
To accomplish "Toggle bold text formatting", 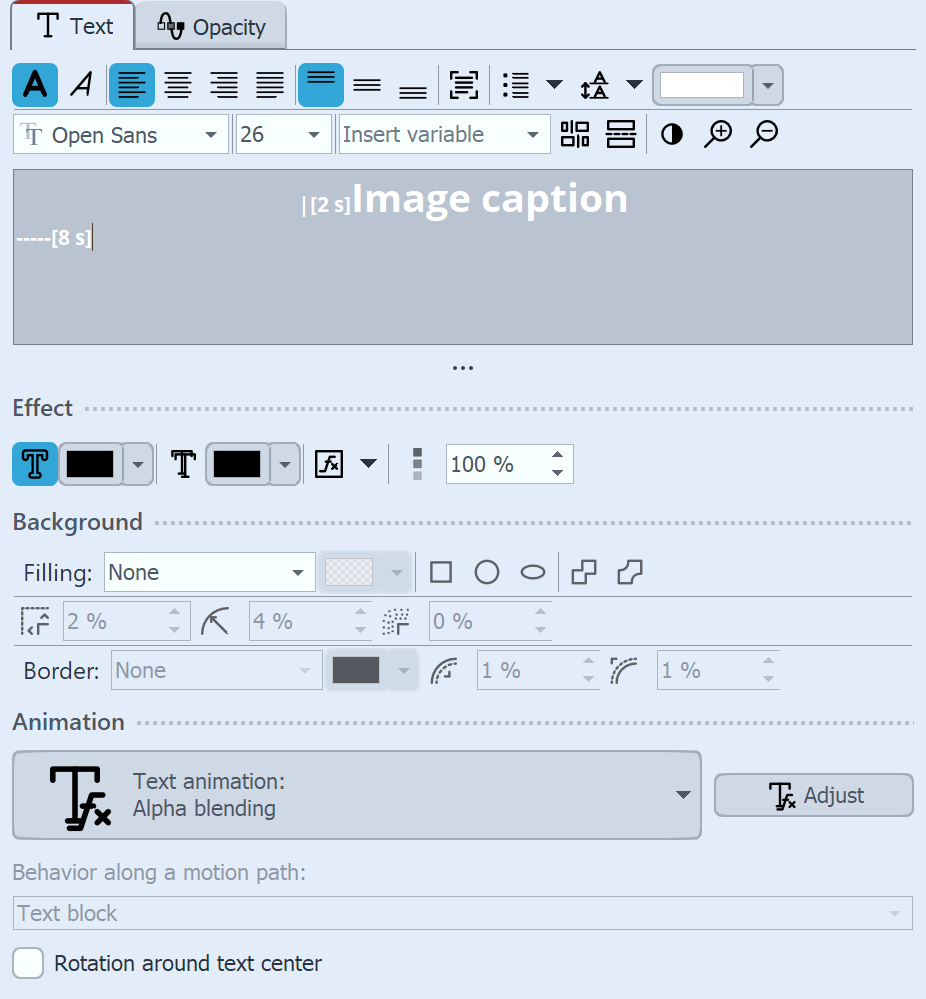I will click(34, 85).
